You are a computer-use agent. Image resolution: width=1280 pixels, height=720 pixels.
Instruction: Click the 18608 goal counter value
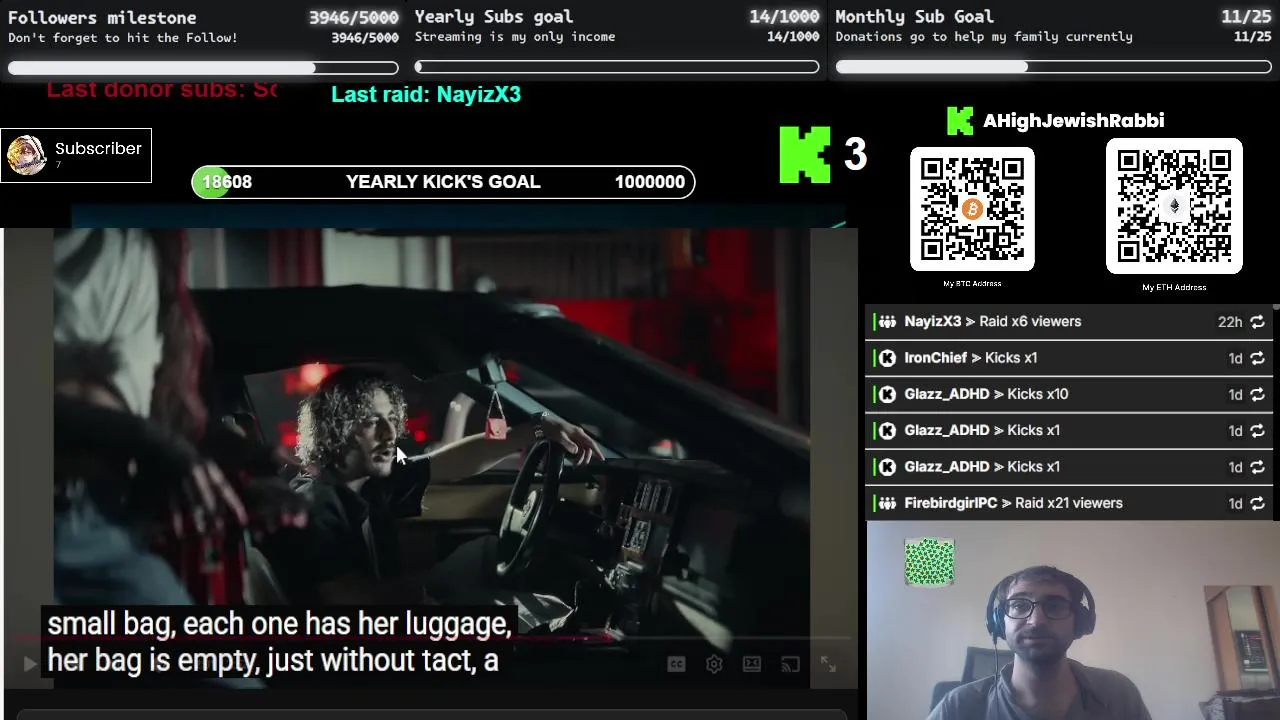(227, 182)
